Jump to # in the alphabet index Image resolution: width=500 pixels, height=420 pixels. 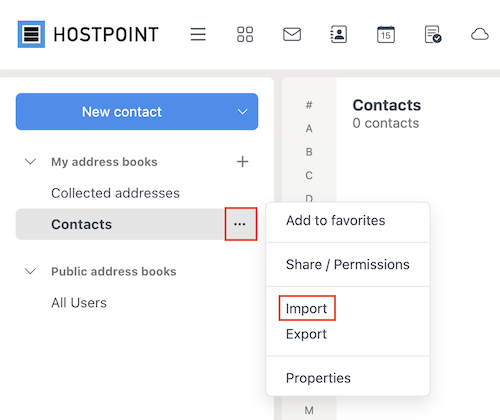(x=309, y=105)
